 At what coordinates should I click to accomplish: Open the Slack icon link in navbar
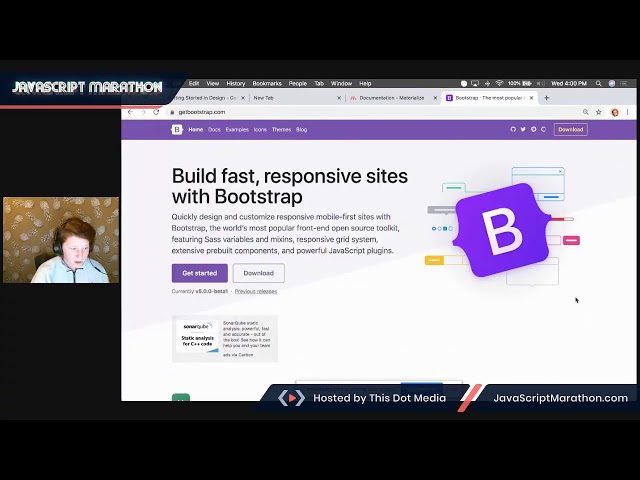click(533, 129)
